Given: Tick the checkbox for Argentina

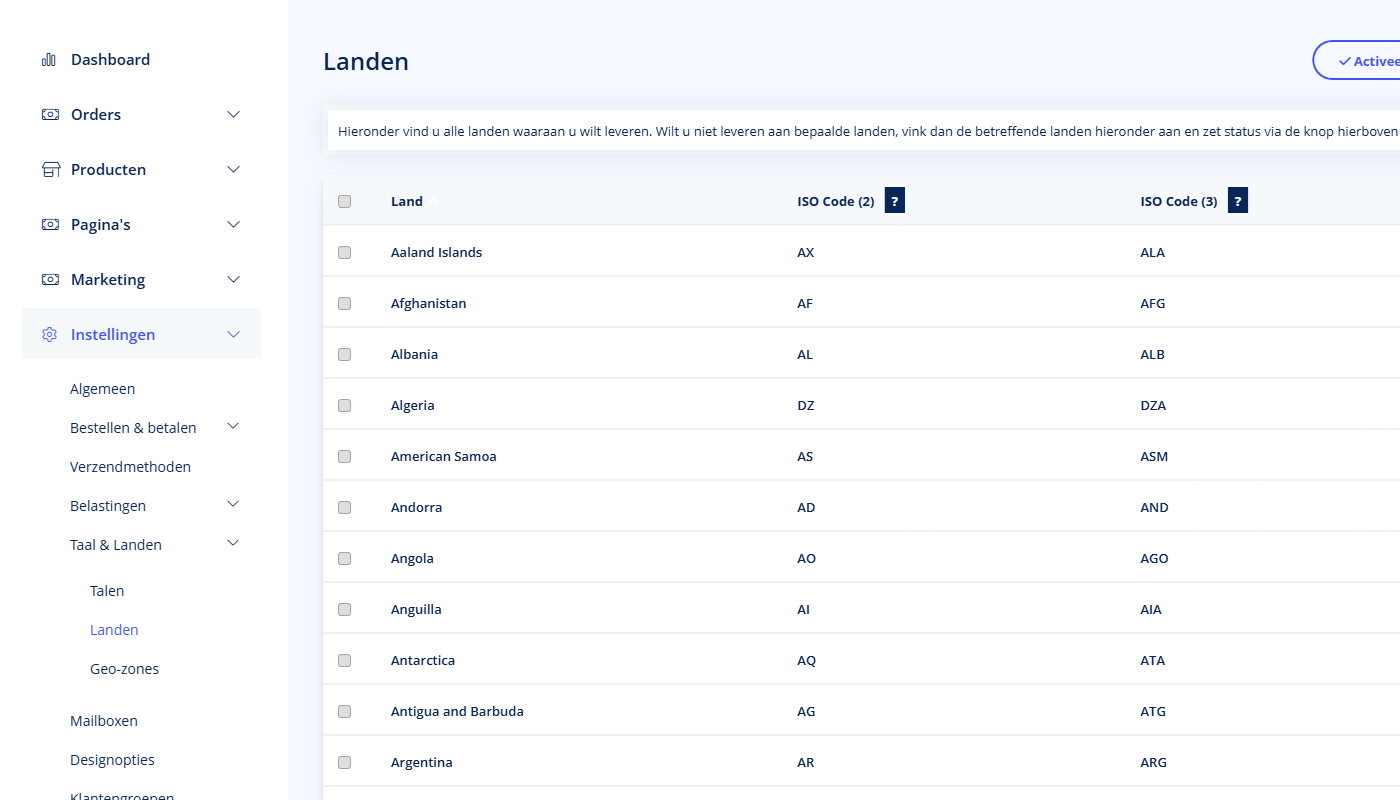Looking at the screenshot, I should click(x=344, y=762).
